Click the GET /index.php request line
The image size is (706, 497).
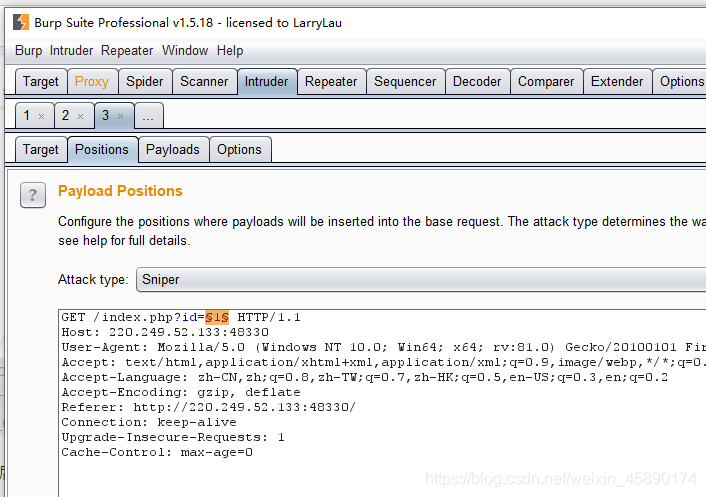(181, 317)
